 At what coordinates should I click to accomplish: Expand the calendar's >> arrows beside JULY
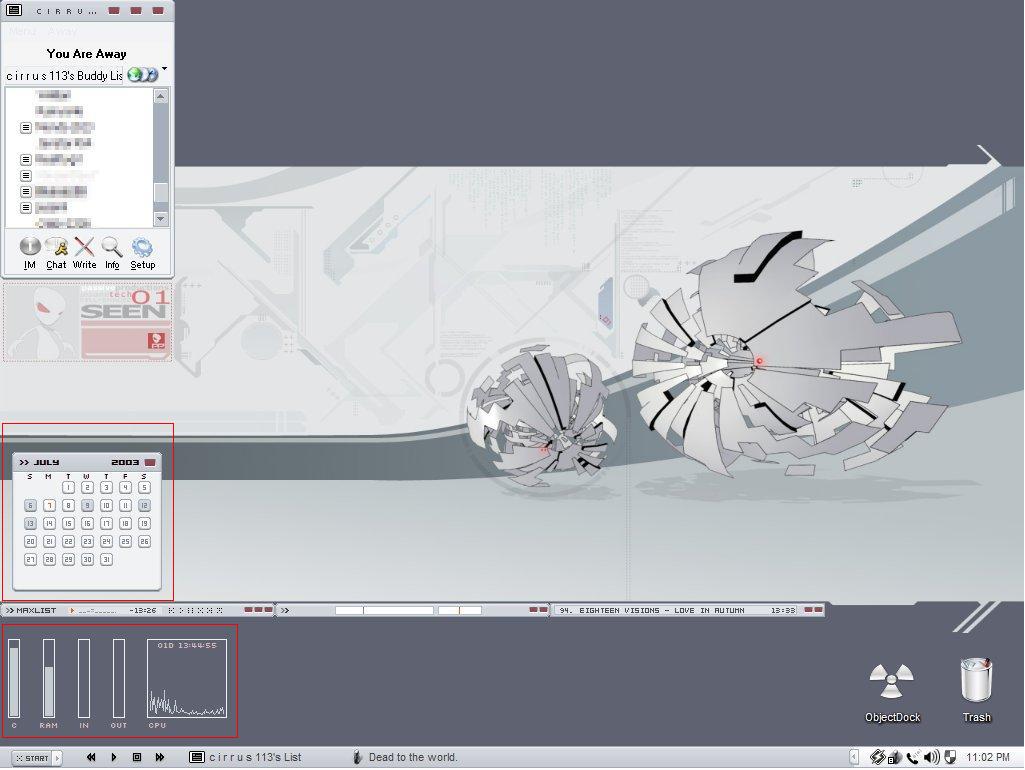pos(24,462)
